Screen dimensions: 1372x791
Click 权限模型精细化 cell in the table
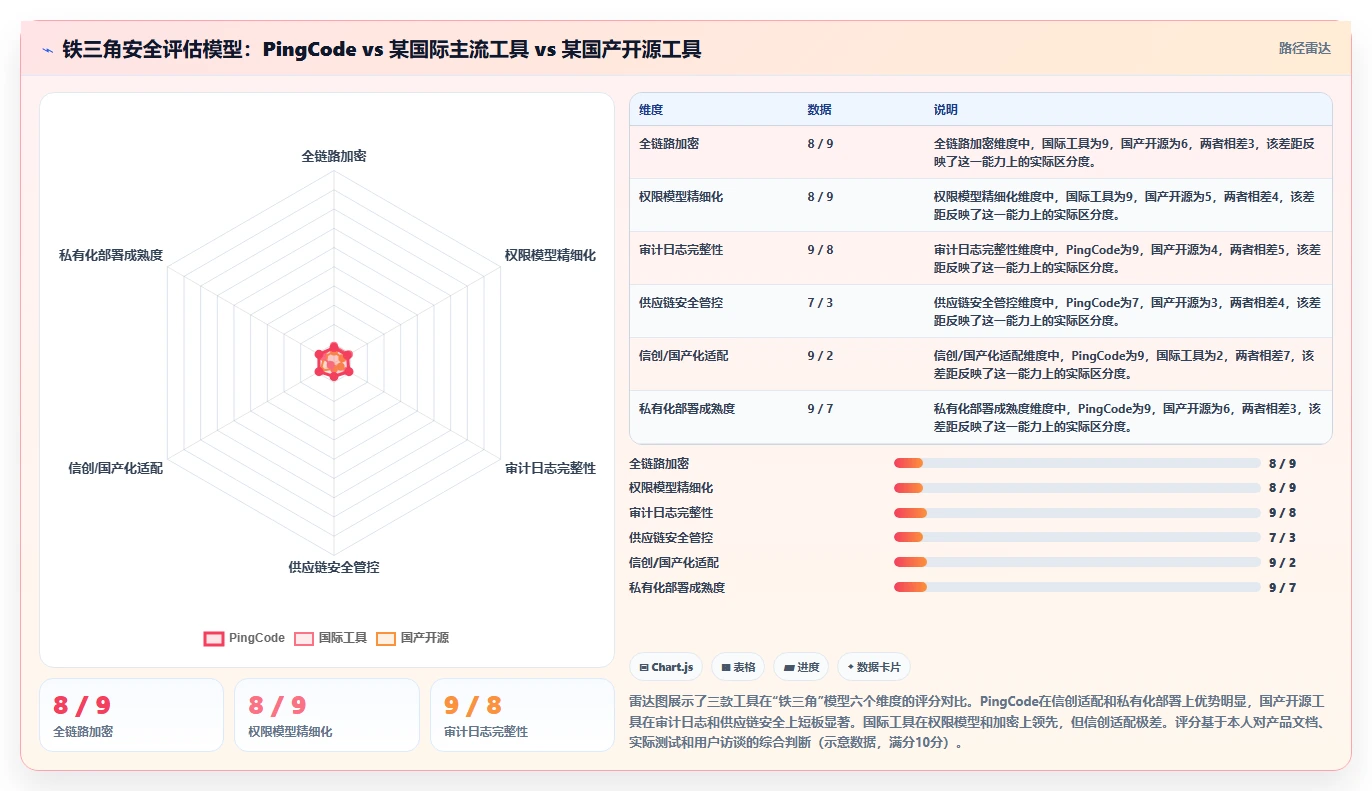tap(681, 197)
